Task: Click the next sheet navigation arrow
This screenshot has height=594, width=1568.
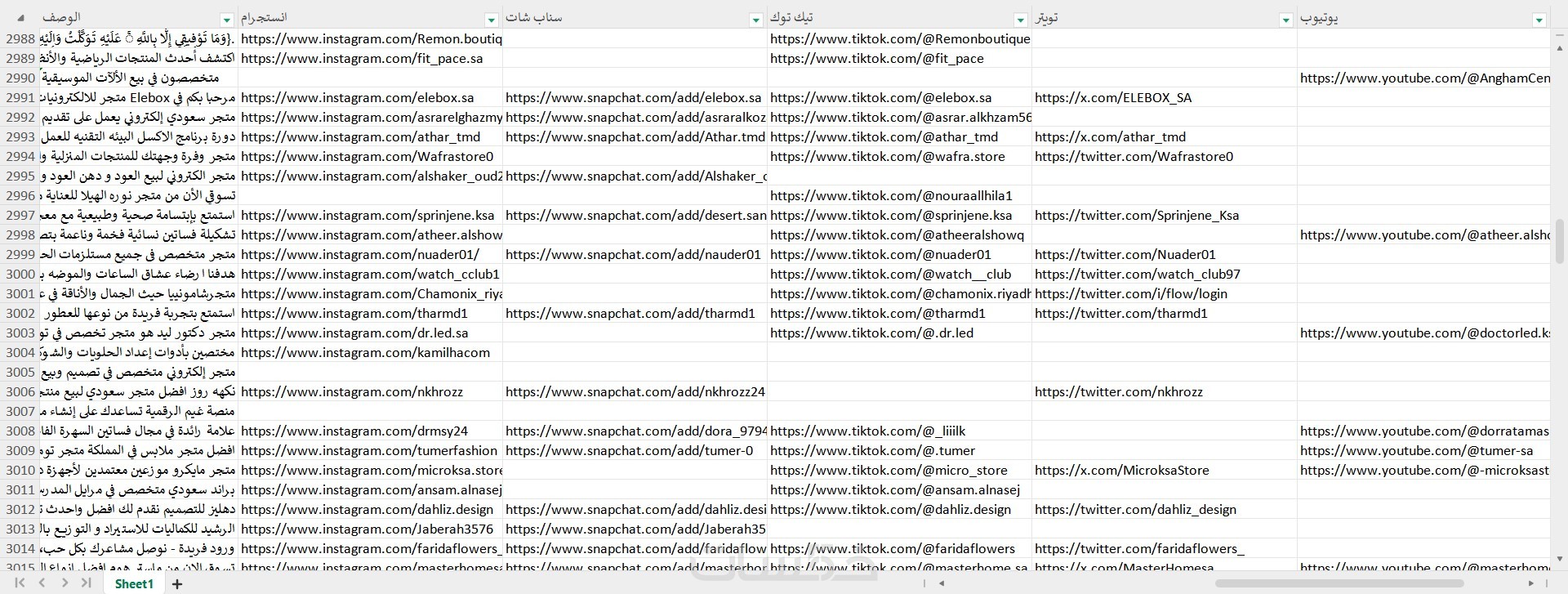Action: (65, 583)
